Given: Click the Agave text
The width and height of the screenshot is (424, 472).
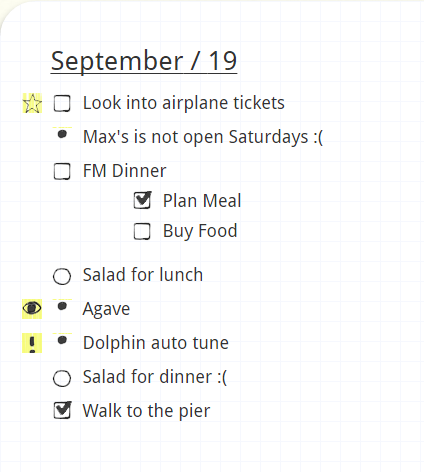Looking at the screenshot, I should coord(106,309).
